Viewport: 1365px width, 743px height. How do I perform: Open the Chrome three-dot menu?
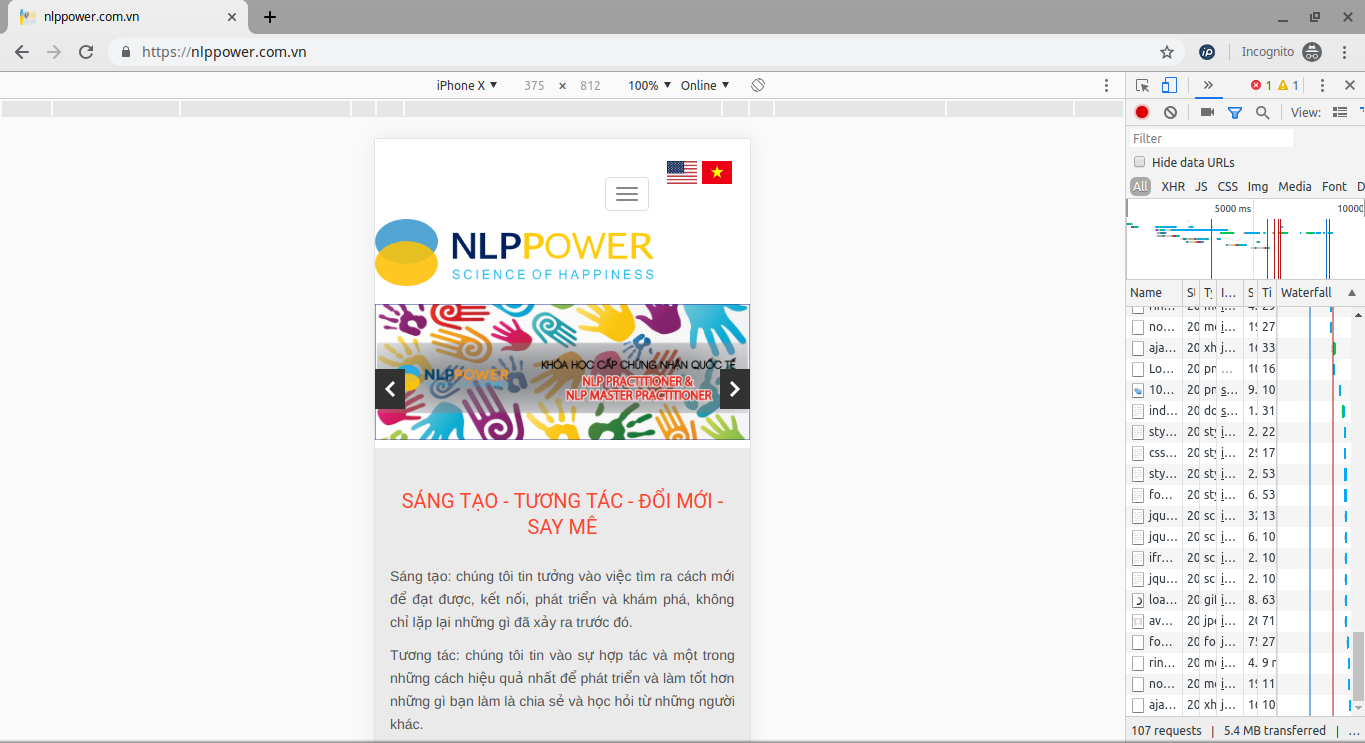point(1345,52)
